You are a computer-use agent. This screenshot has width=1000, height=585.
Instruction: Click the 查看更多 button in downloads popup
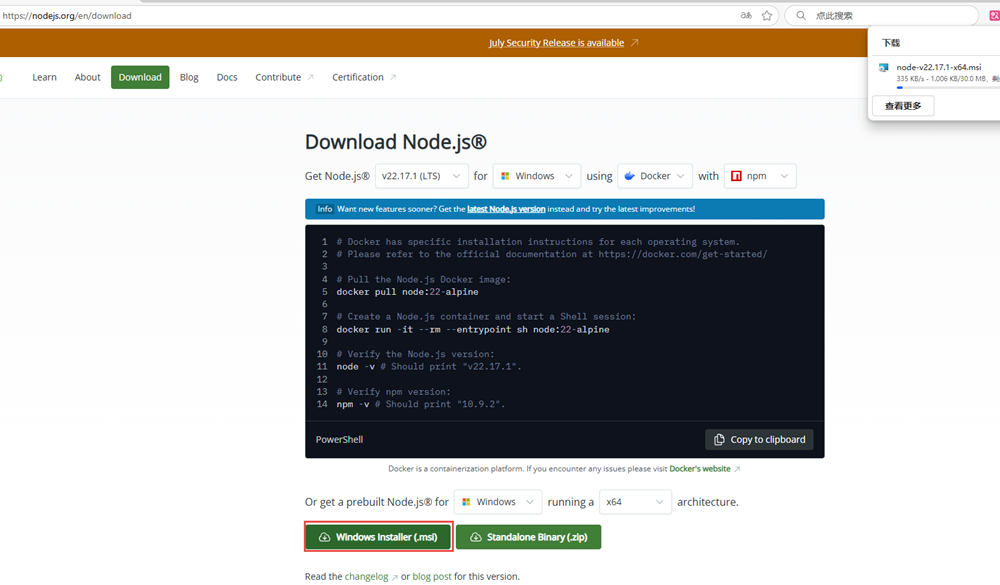(x=903, y=106)
